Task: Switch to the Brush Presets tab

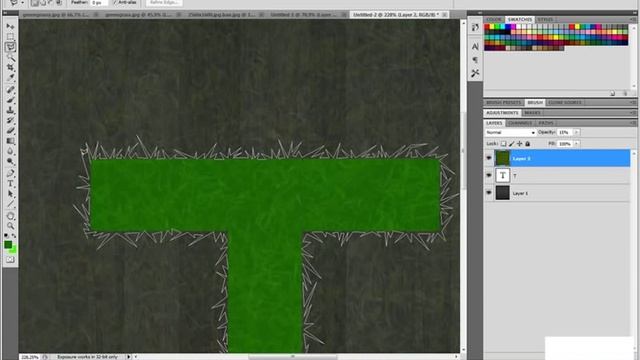Action: click(x=504, y=102)
